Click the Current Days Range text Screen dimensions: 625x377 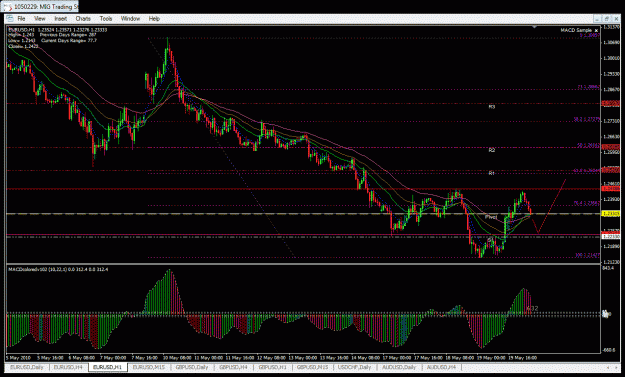(x=69, y=40)
